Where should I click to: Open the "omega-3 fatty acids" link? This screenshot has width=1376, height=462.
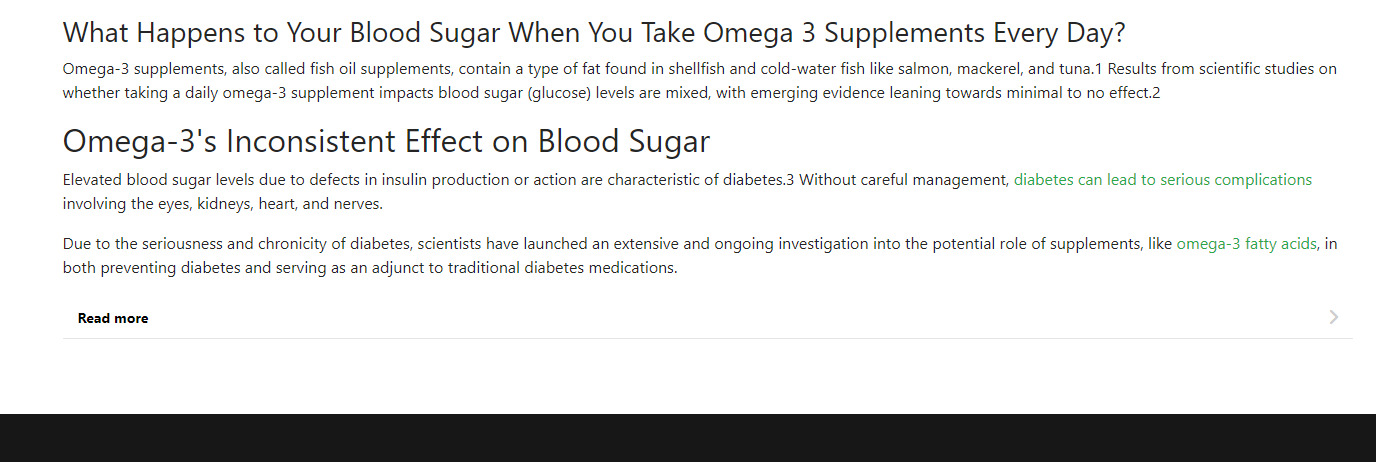click(1246, 243)
